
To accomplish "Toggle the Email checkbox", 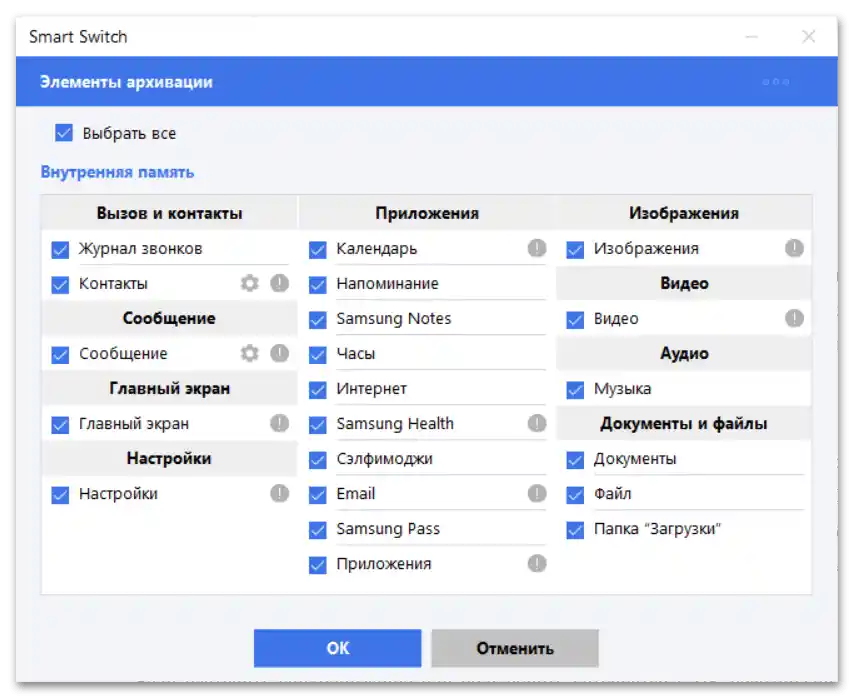I will pos(318,495).
